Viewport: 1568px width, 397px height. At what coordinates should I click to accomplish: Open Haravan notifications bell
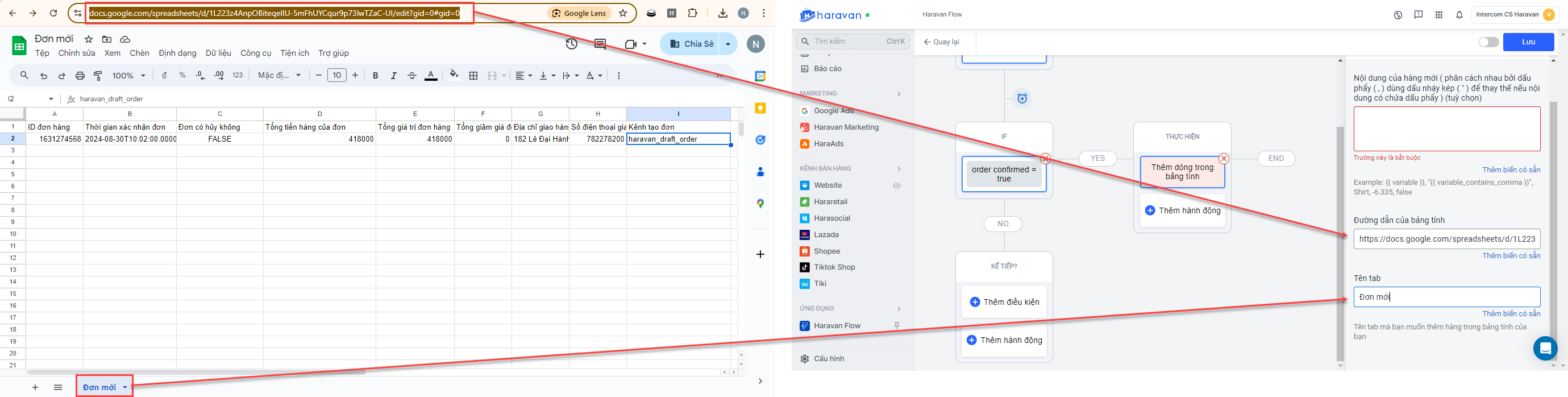[1459, 15]
